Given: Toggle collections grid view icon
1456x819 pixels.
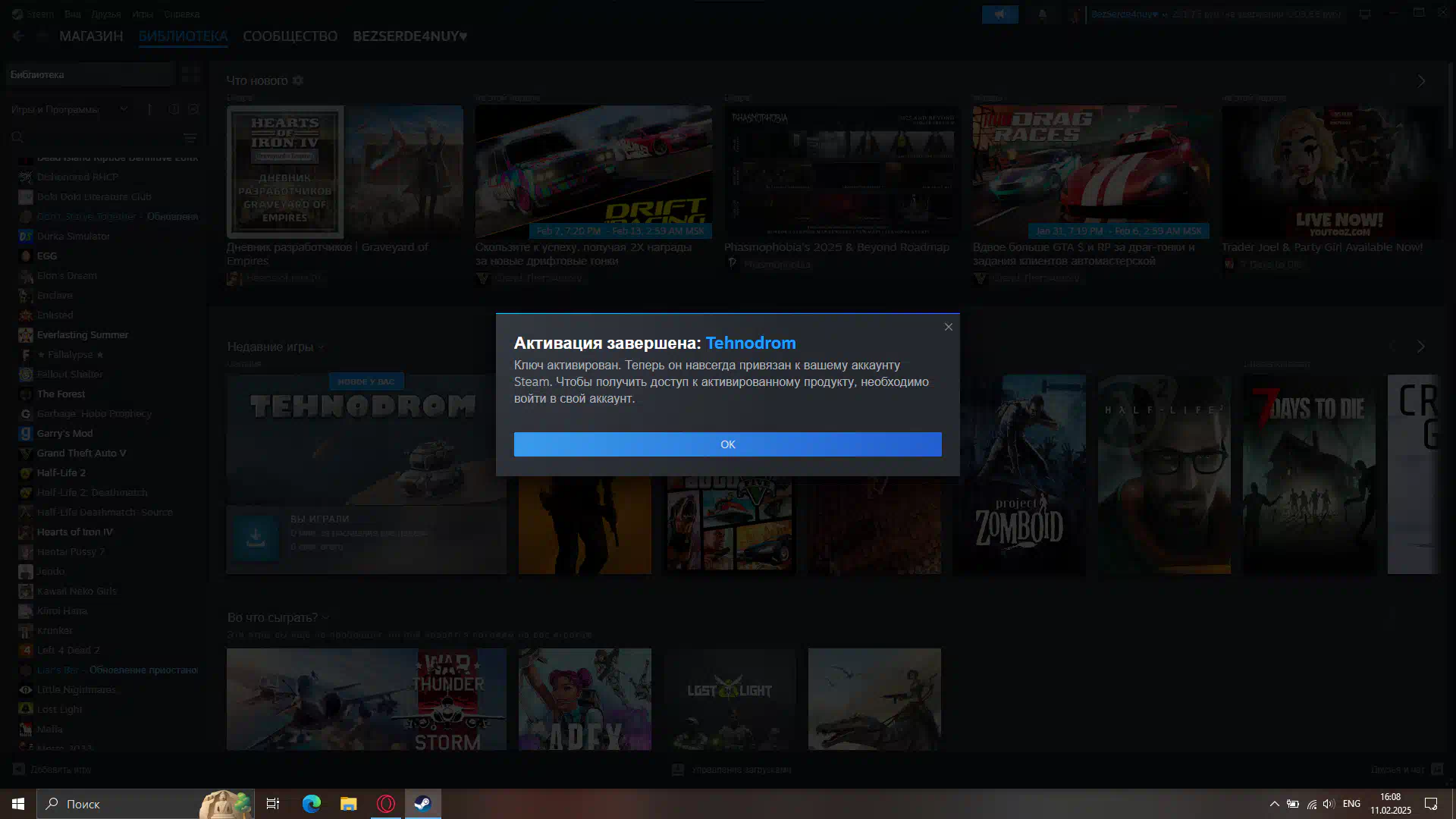Looking at the screenshot, I should click(190, 74).
